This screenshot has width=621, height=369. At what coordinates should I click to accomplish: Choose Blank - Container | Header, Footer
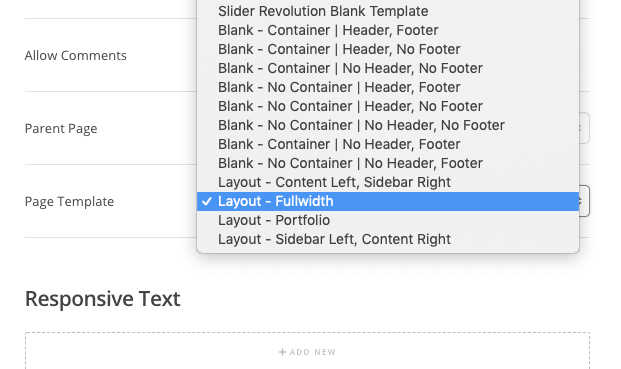pyautogui.click(x=388, y=30)
